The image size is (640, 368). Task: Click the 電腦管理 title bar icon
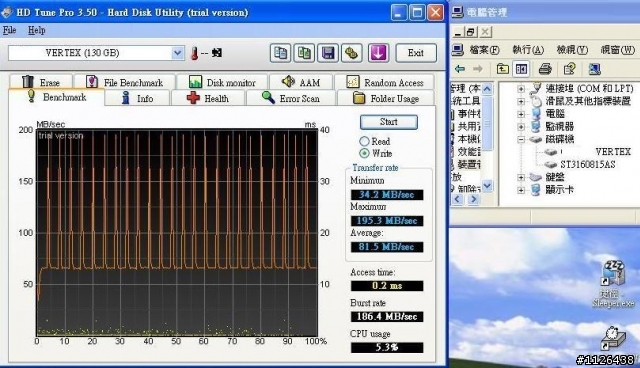point(458,12)
